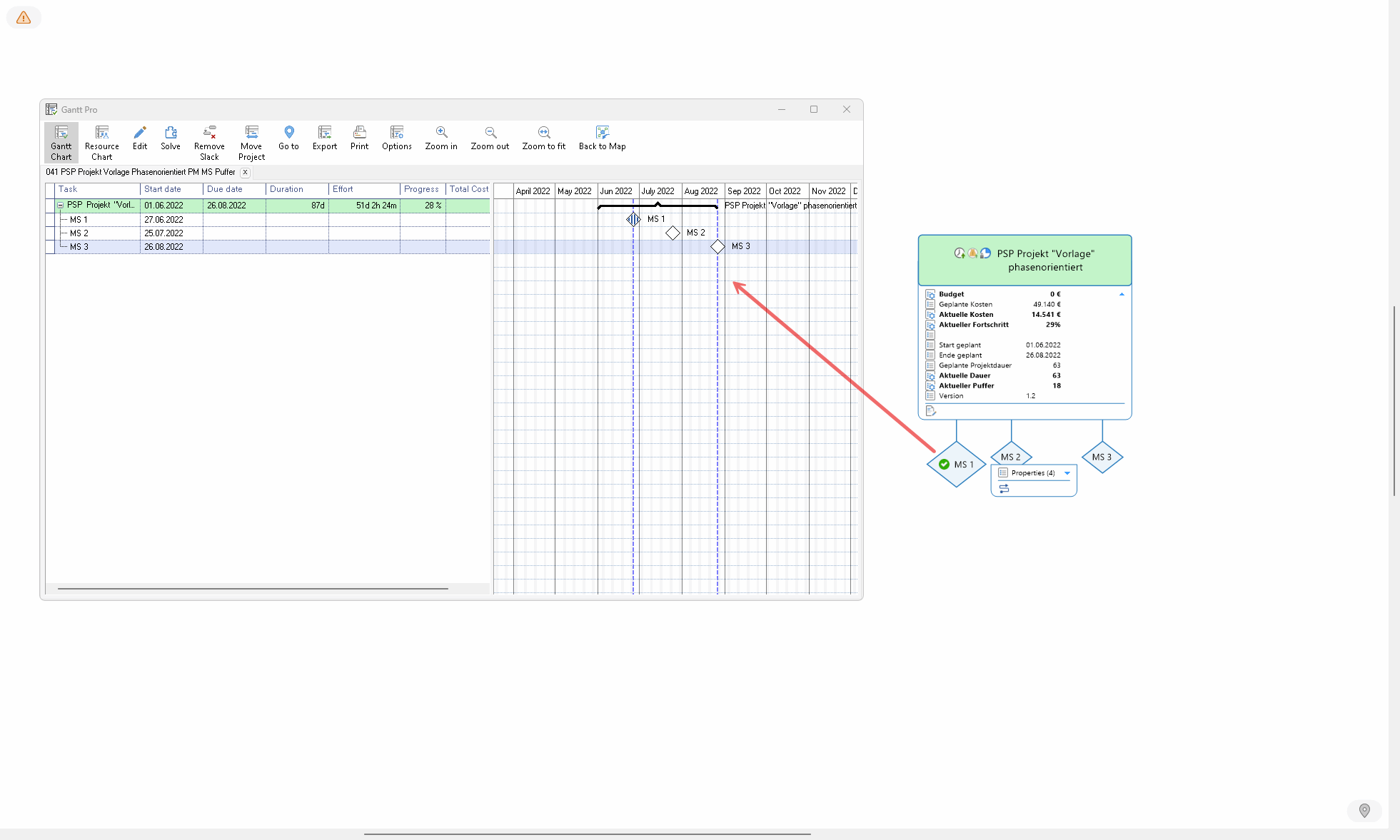Image resolution: width=1400 pixels, height=840 pixels.
Task: Click the Progress column header
Action: pos(421,189)
